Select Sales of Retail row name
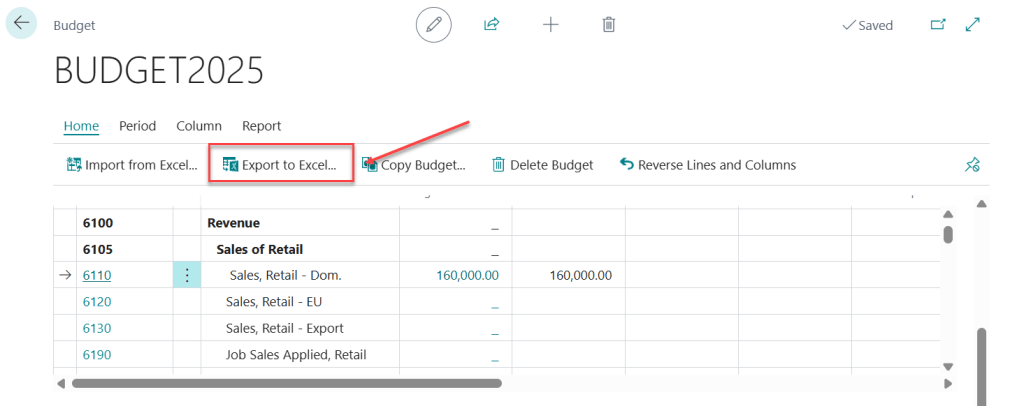The width and height of the screenshot is (1024, 406). 259,249
